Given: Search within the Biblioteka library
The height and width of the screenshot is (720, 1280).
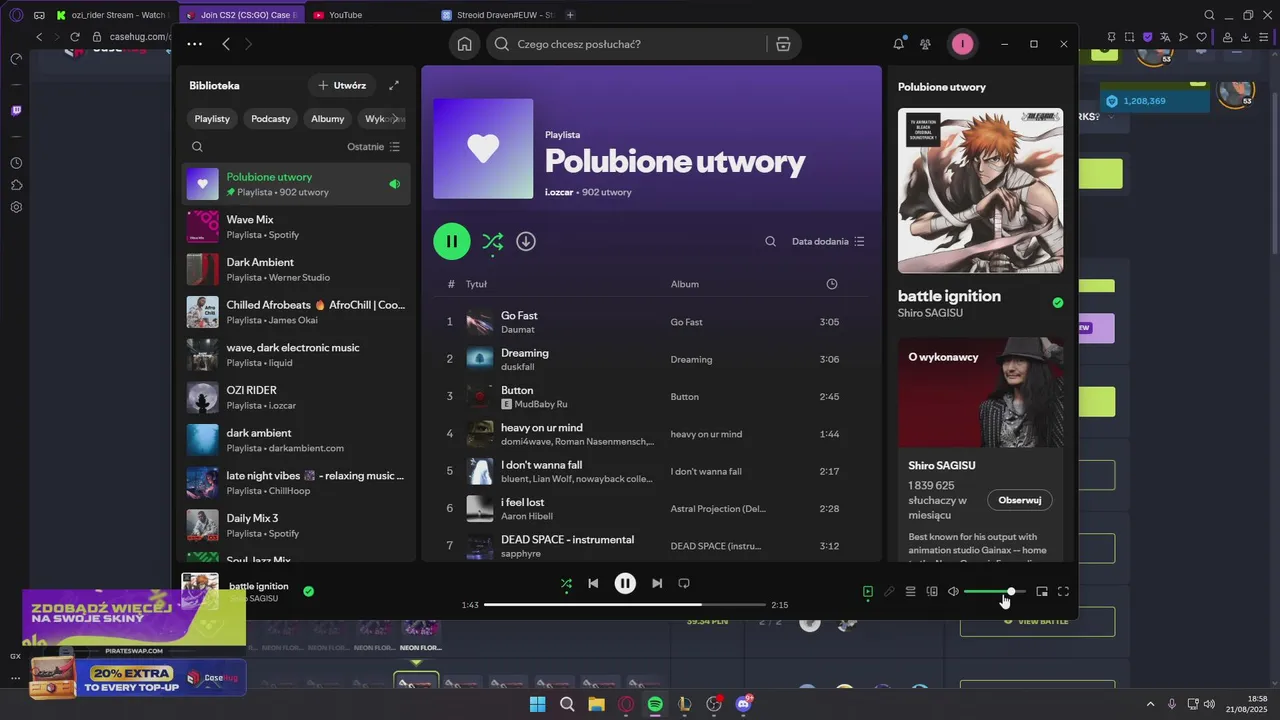Looking at the screenshot, I should 197,147.
